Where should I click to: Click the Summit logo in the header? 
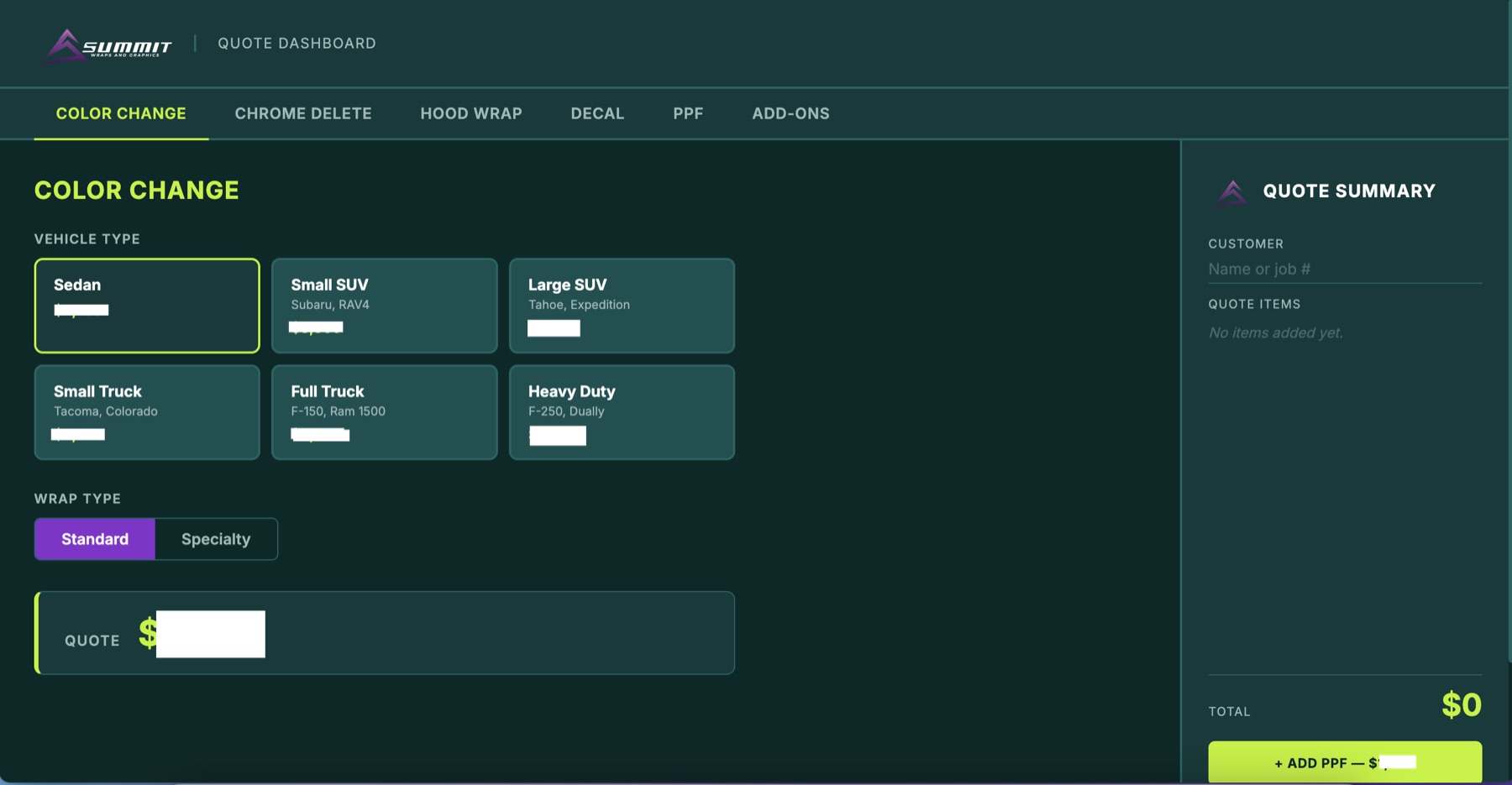pyautogui.click(x=108, y=44)
